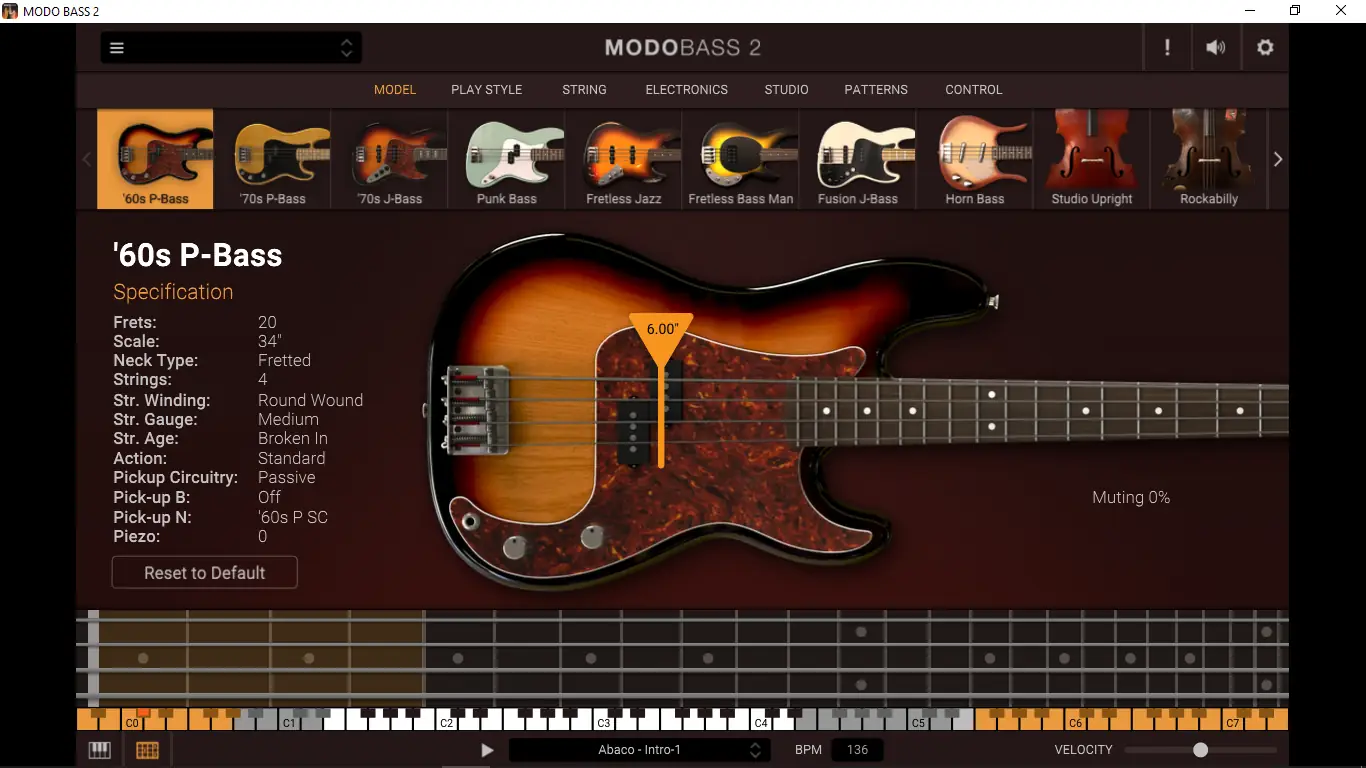Go to the STRING tab
The height and width of the screenshot is (768, 1366).
point(584,90)
